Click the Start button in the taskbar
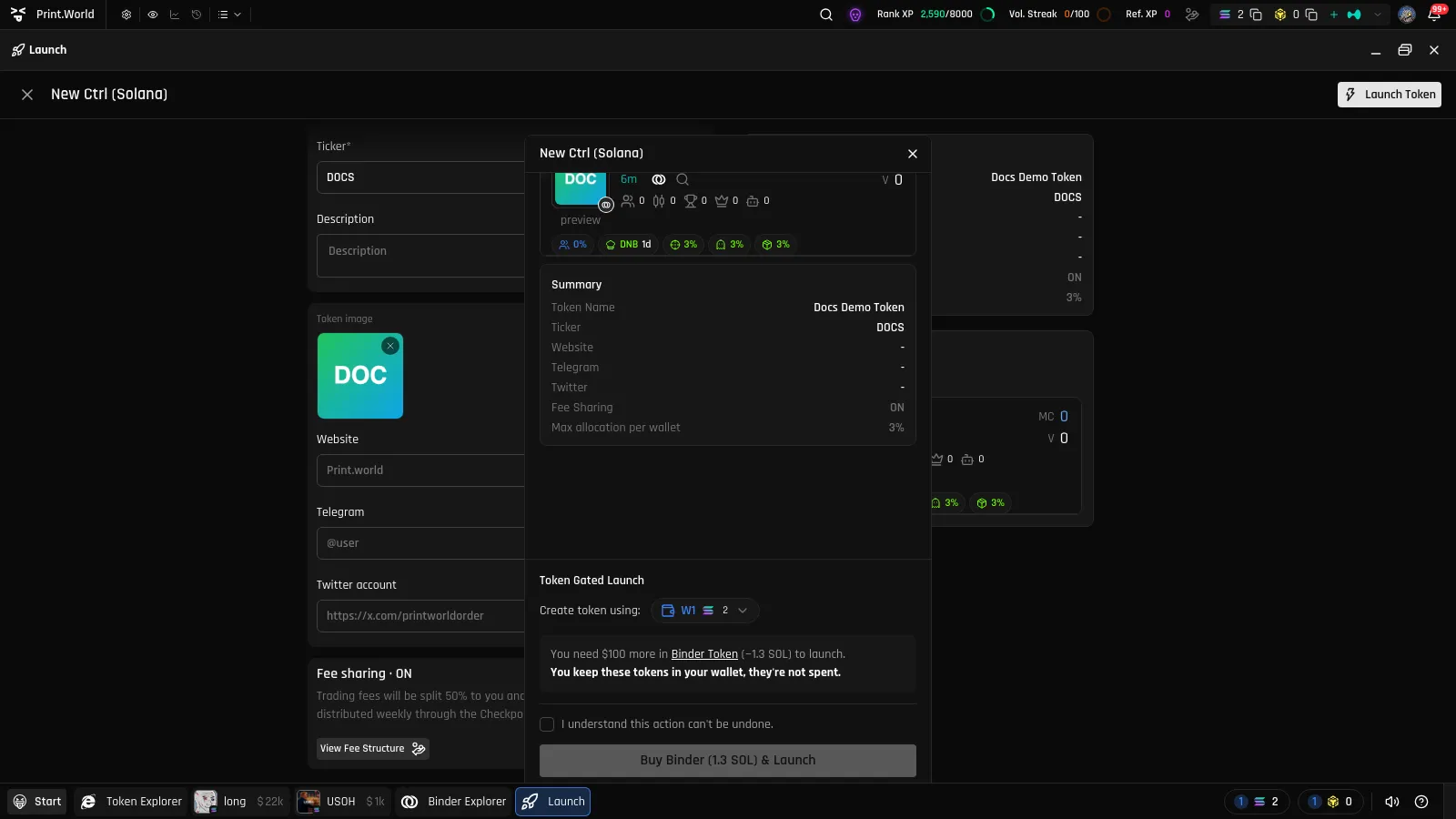1456x819 pixels. tap(37, 802)
